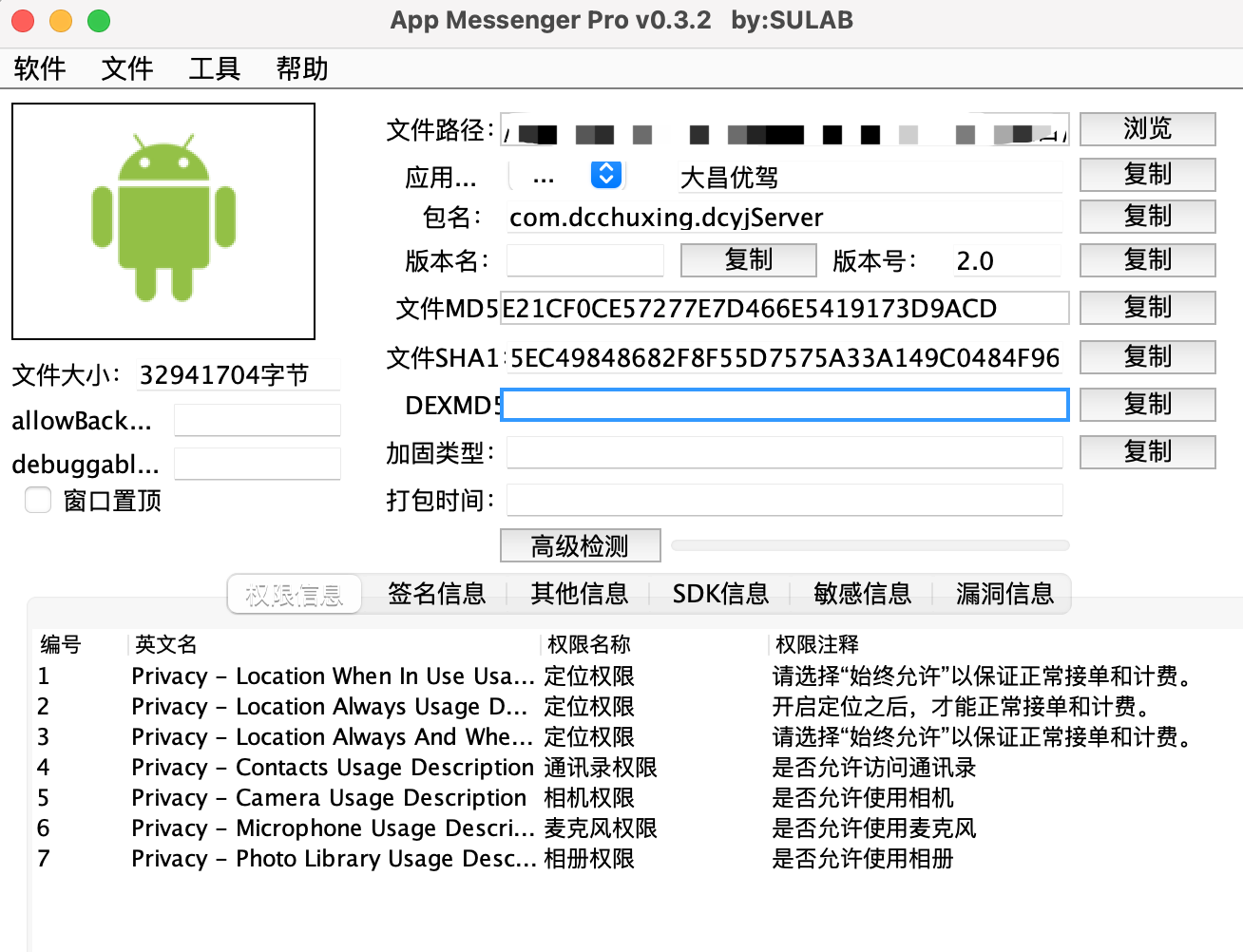Viewport: 1243px width, 952px height.
Task: Click the DEXMD5 input field
Action: point(784,405)
